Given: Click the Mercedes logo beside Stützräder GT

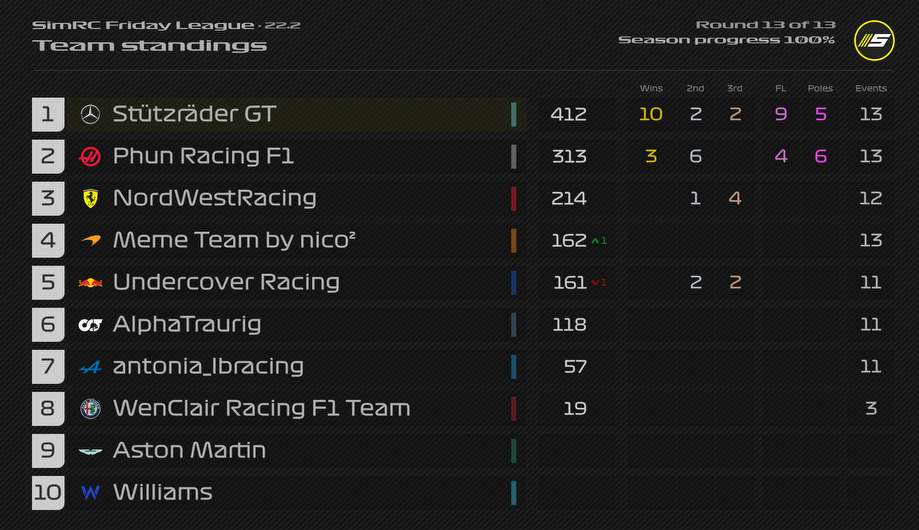Looking at the screenshot, I should pyautogui.click(x=90, y=114).
